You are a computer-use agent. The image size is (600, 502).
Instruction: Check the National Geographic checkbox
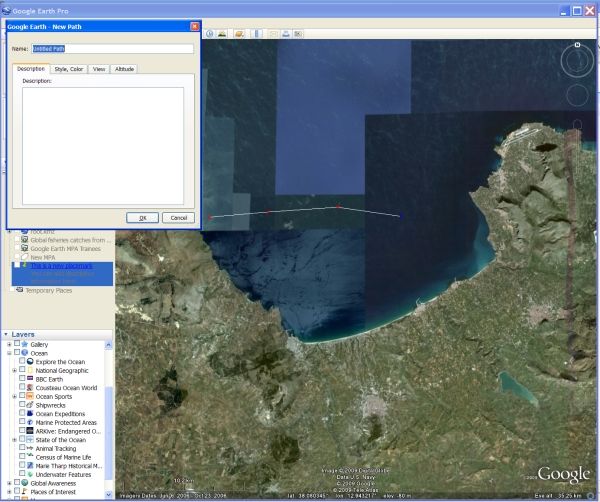point(22,370)
